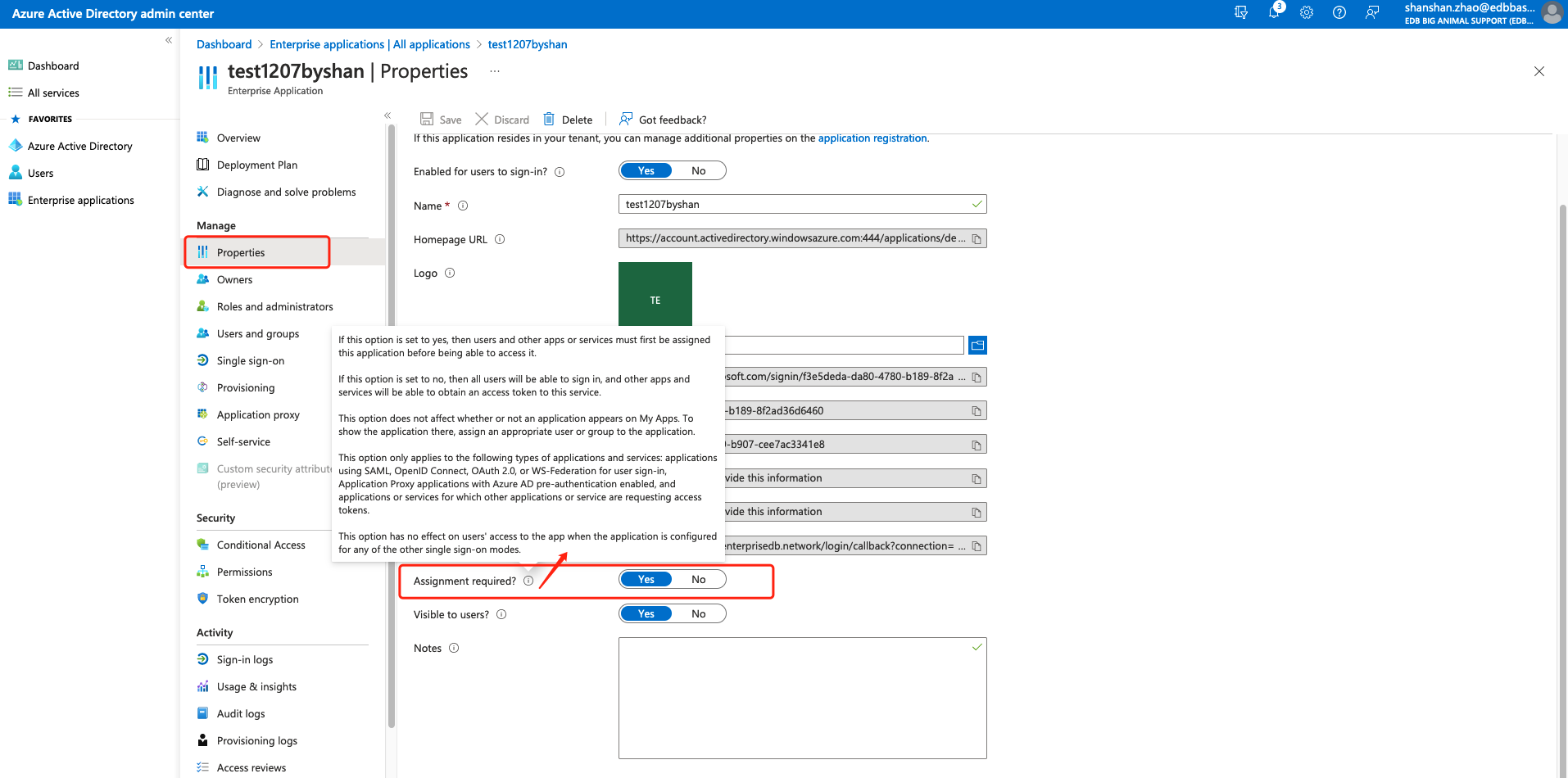Open Users and groups
Screen dimensions: 1568x778
[258, 333]
